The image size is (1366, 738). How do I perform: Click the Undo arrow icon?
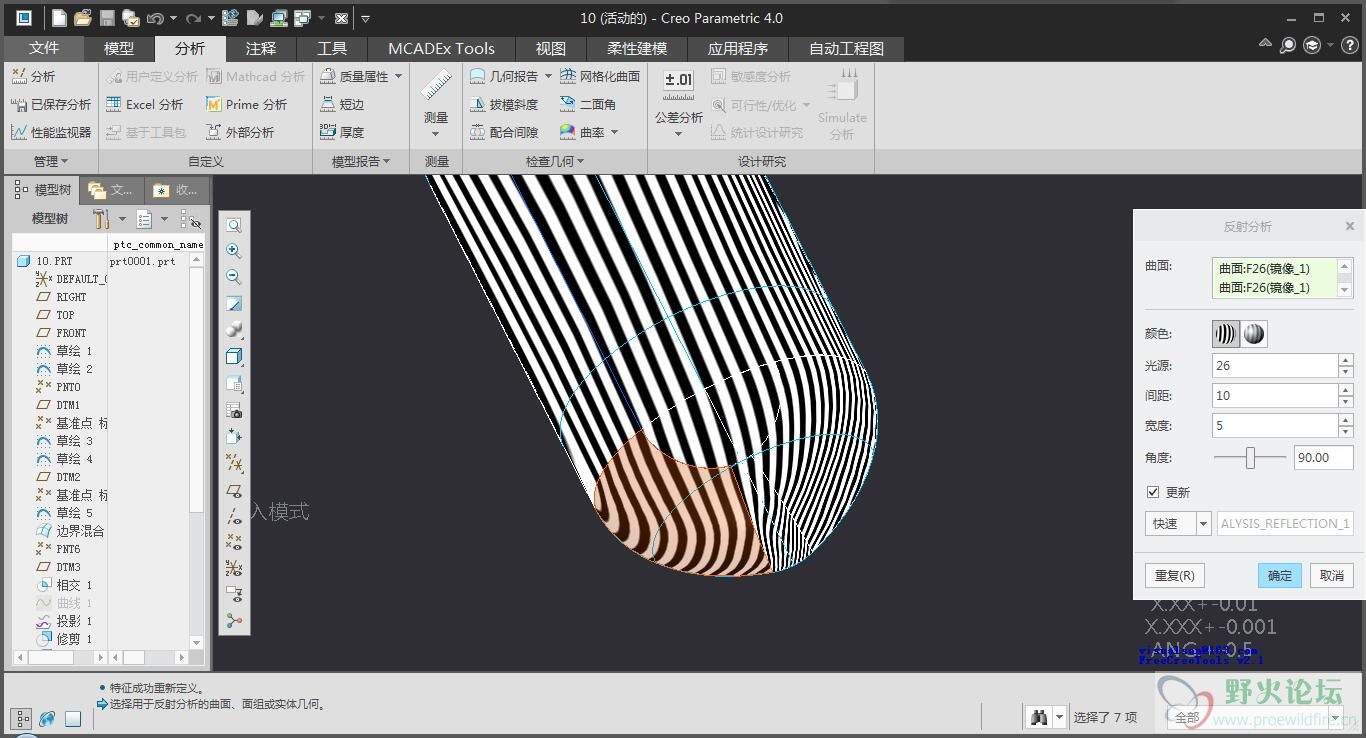pyautogui.click(x=155, y=18)
